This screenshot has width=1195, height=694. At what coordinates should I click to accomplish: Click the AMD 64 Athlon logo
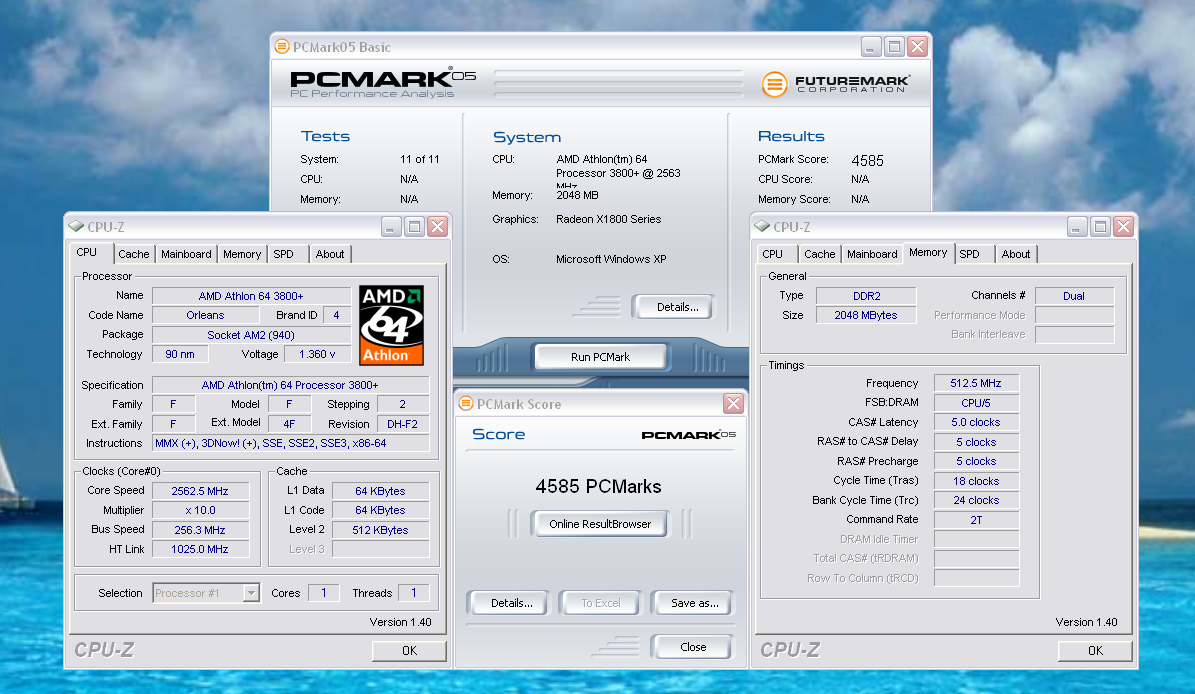[x=391, y=325]
